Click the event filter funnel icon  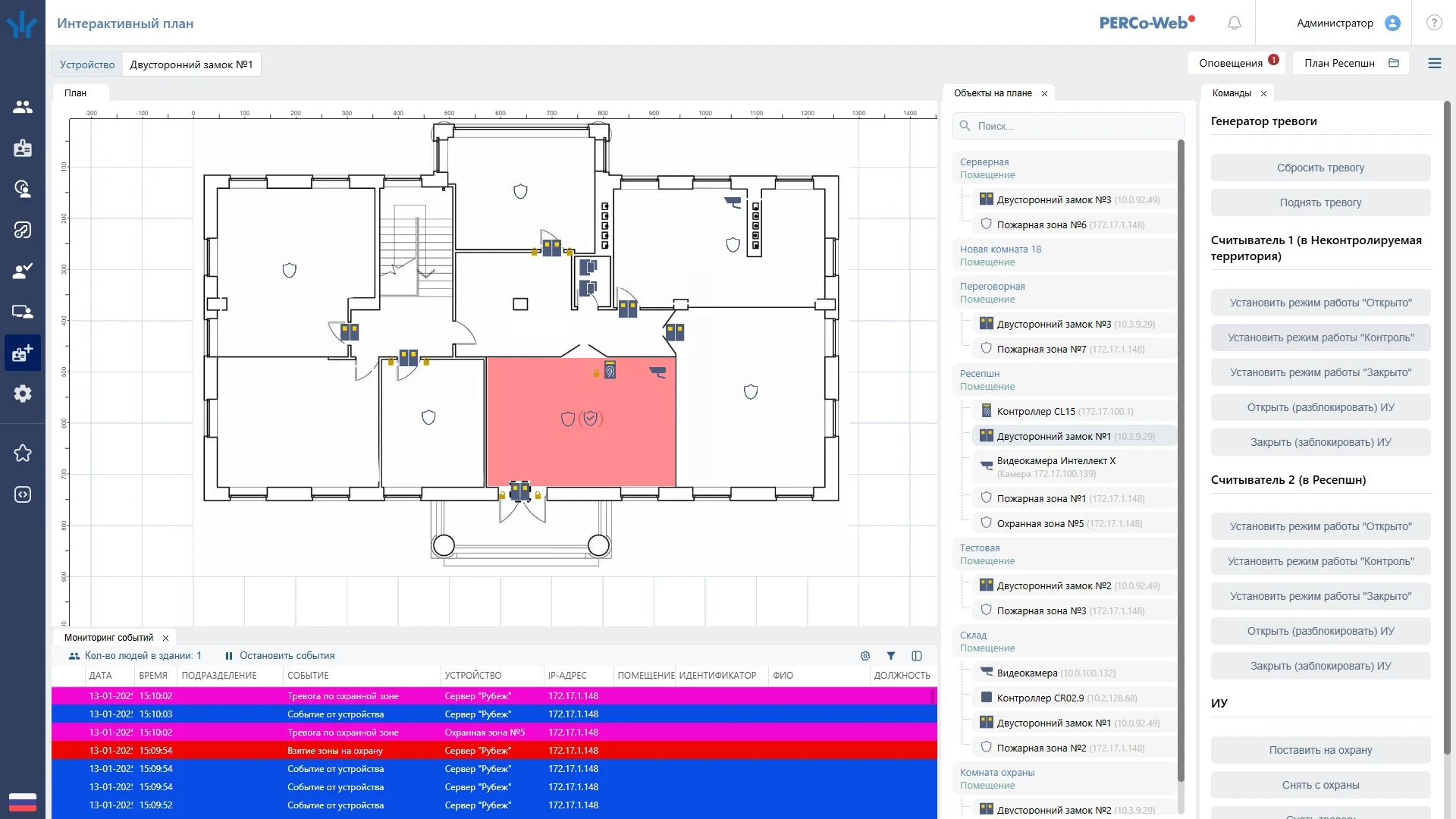click(891, 656)
